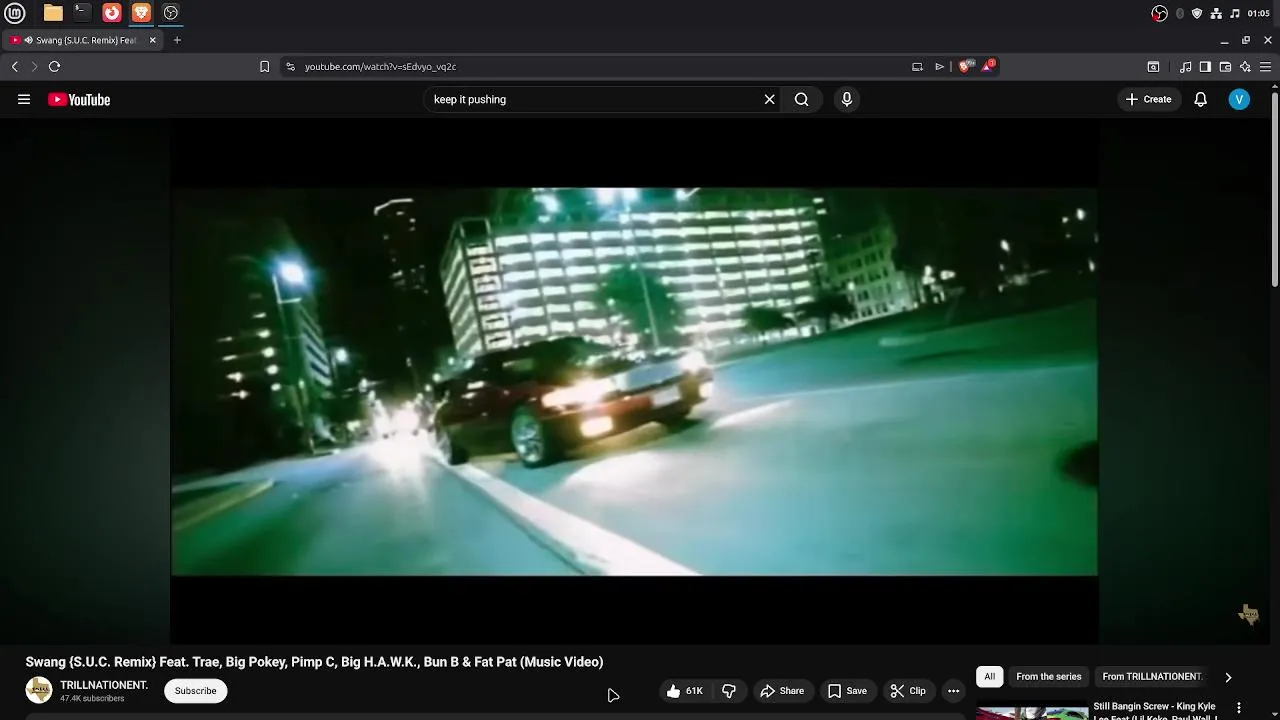Like the video with thumbs up

point(685,691)
